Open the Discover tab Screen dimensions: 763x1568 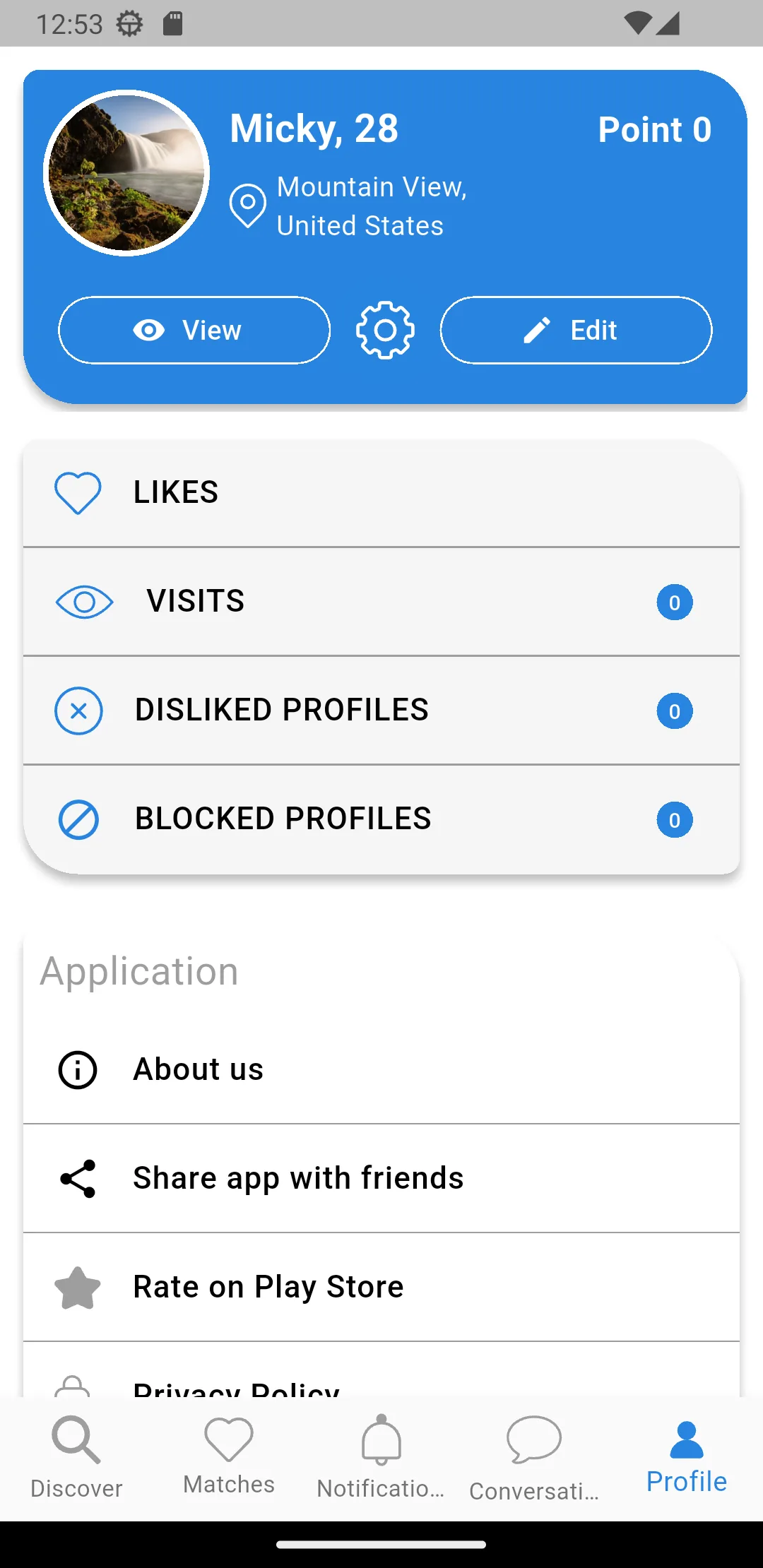(x=76, y=1458)
